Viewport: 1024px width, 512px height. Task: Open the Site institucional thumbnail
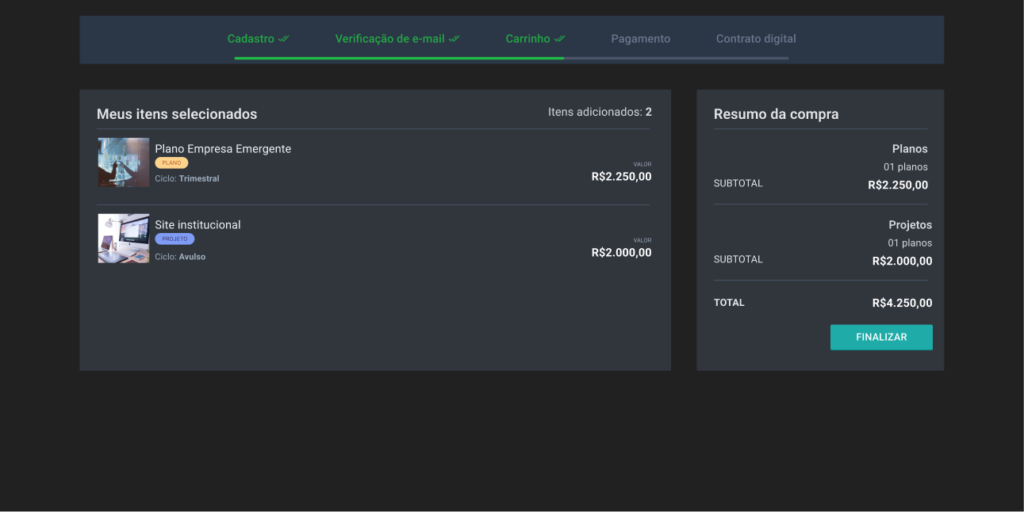[x=123, y=238]
